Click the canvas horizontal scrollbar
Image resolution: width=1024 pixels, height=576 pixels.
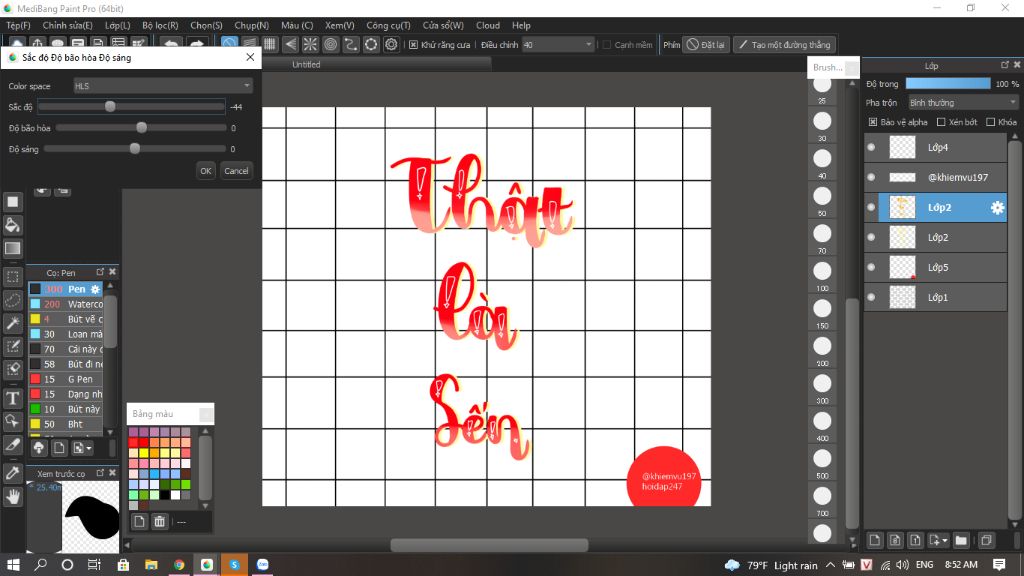(x=489, y=545)
